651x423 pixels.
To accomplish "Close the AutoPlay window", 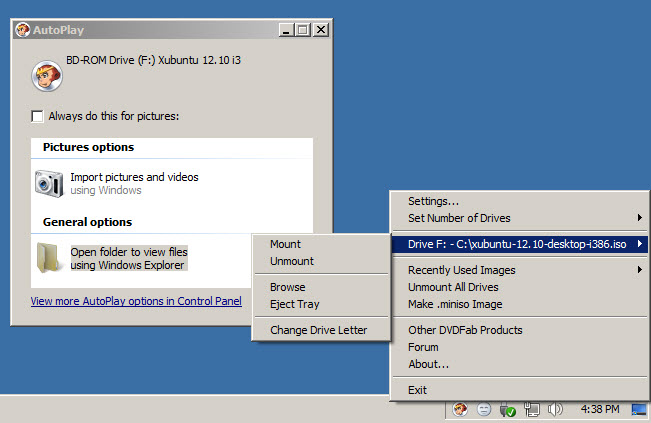I will click(321, 30).
